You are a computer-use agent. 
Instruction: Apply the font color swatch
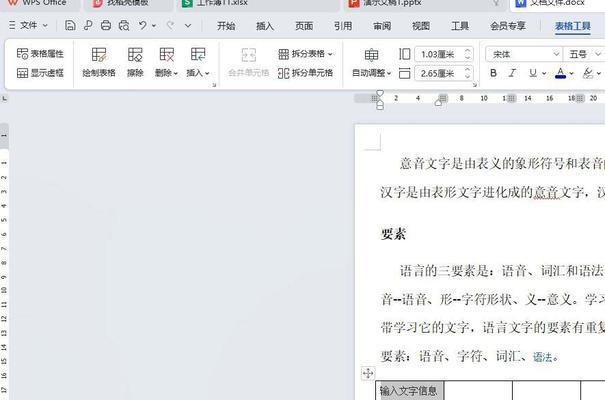pos(560,73)
